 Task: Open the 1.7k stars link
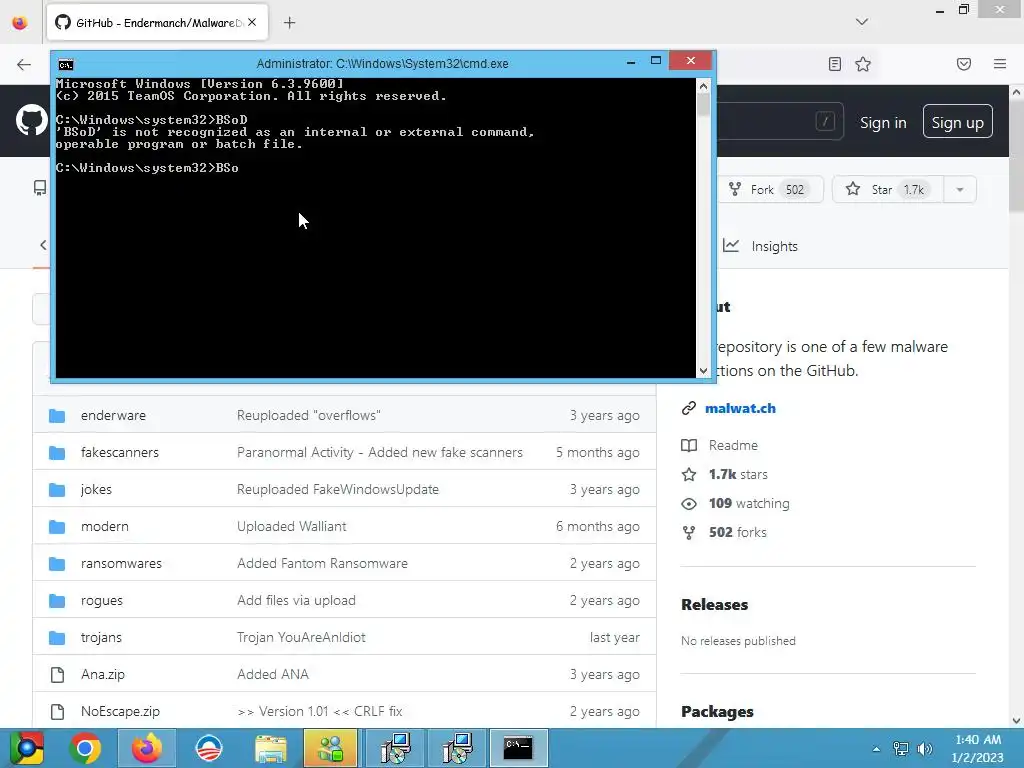coord(738,474)
